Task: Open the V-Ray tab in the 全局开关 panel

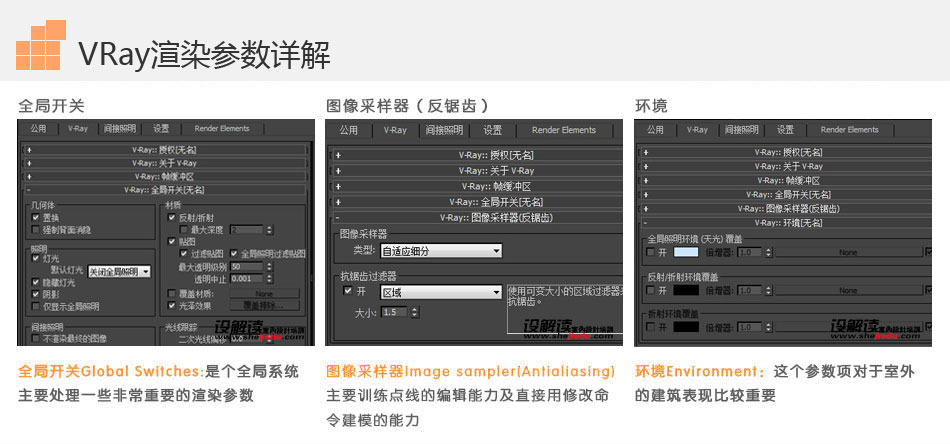Action: [x=78, y=128]
